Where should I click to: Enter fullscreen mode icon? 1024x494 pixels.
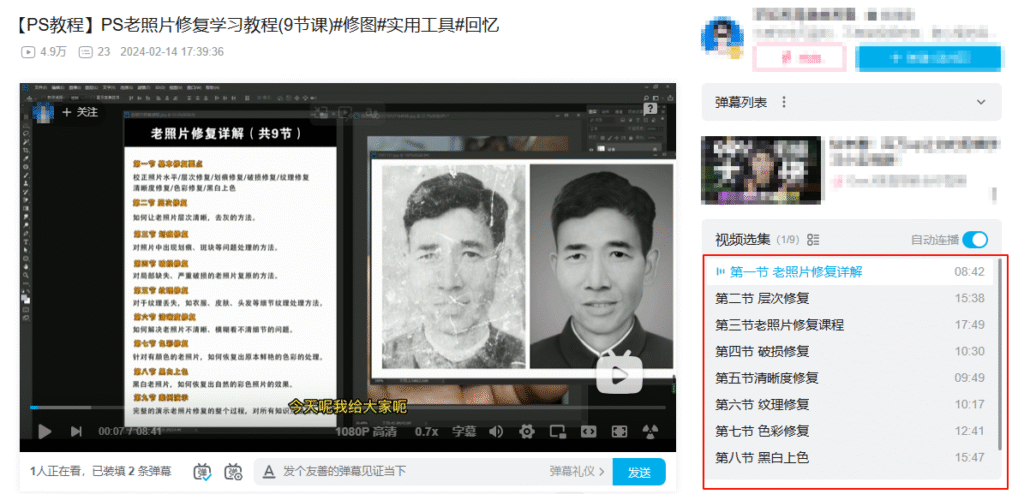pos(619,431)
